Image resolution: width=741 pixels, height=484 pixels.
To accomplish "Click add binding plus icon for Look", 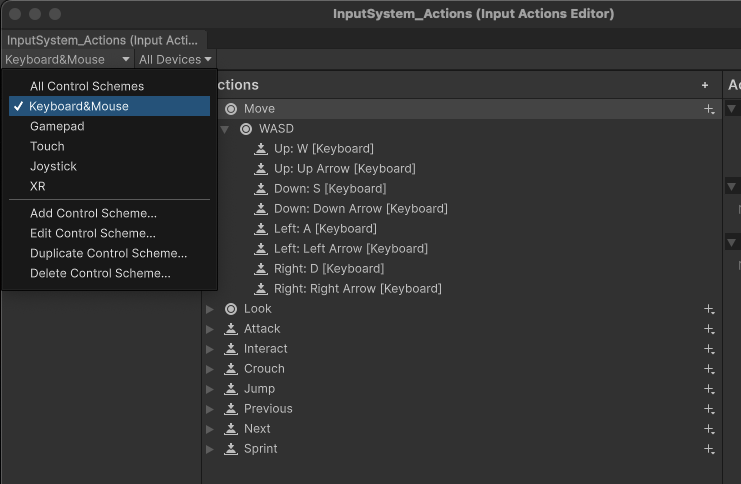I will pyautogui.click(x=709, y=309).
